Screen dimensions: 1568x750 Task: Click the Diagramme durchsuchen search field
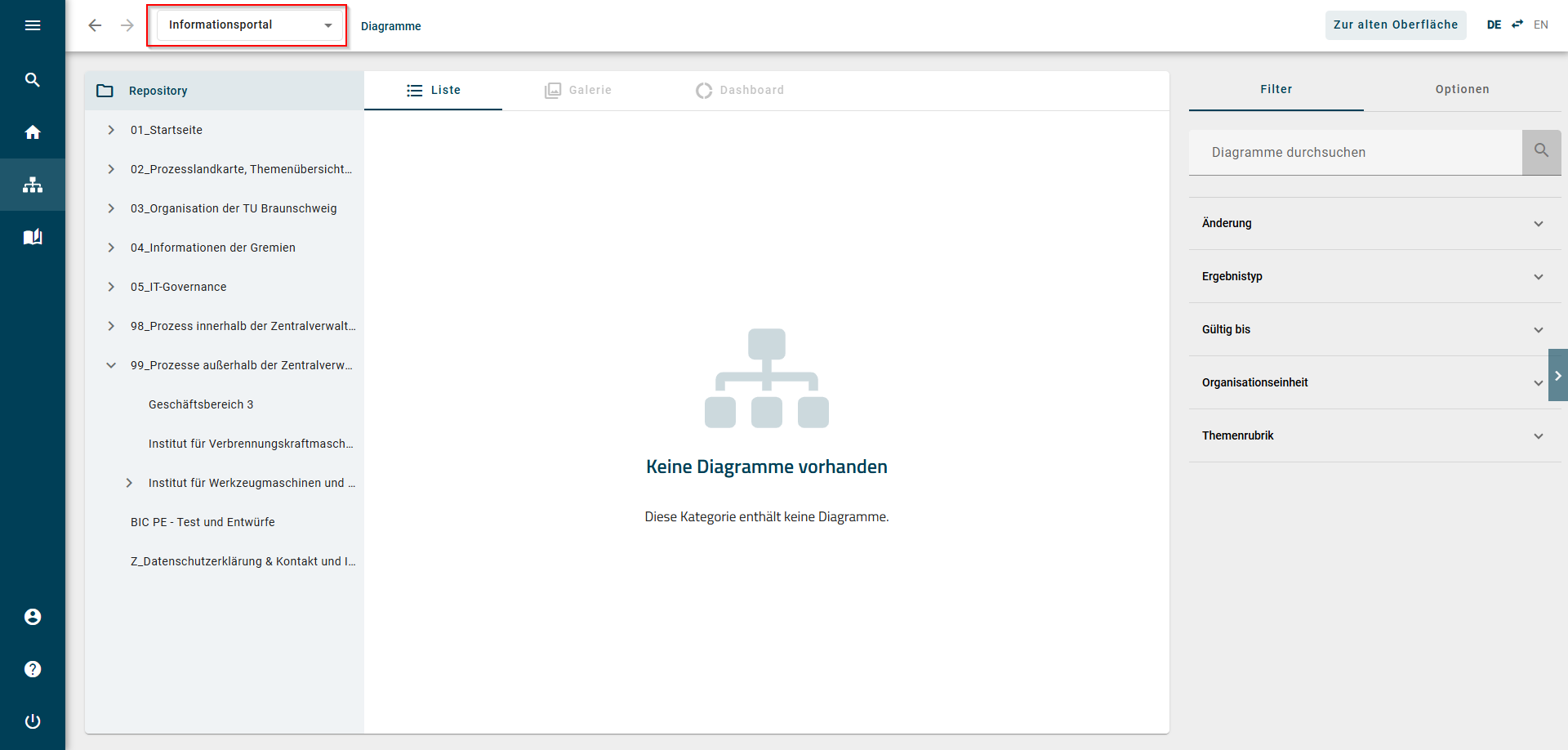tap(1356, 152)
